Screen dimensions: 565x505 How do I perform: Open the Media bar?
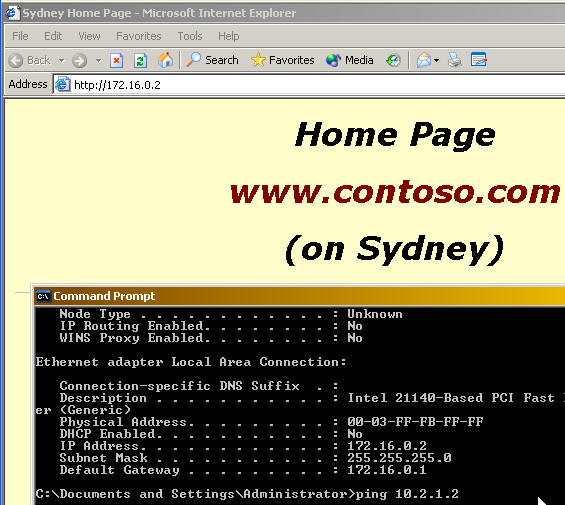pyautogui.click(x=350, y=60)
